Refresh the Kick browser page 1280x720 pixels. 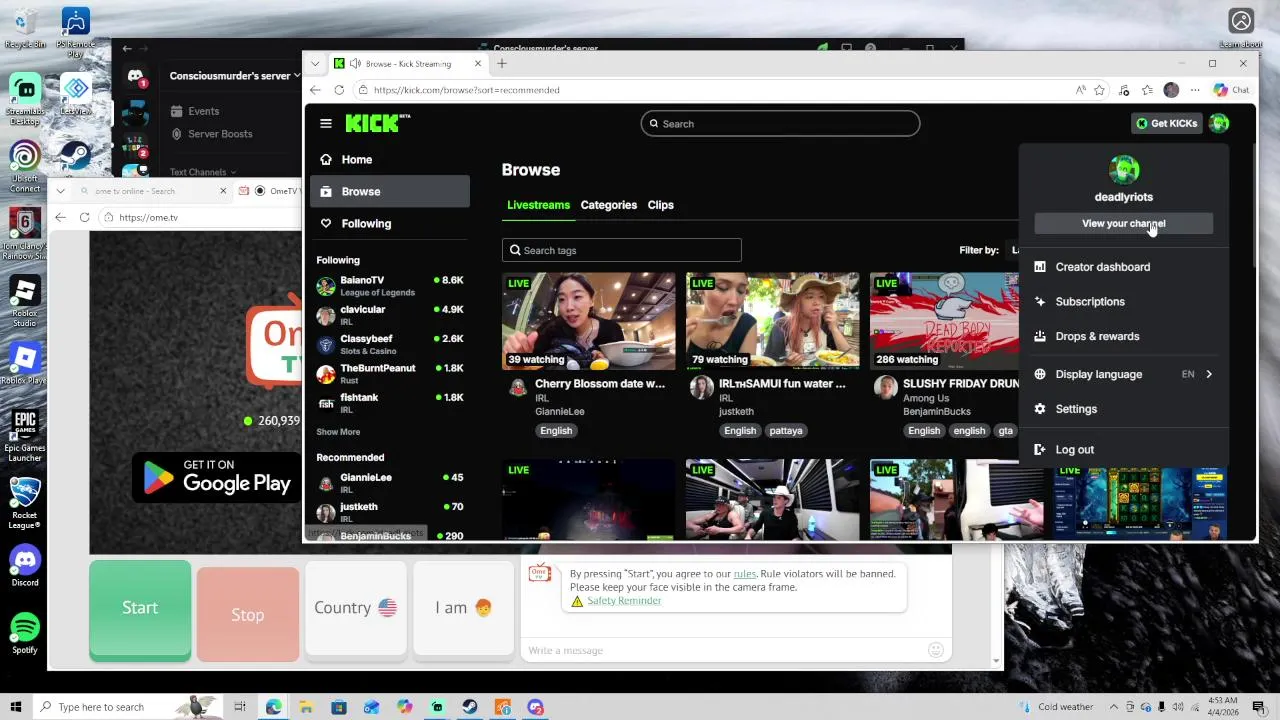coord(339,90)
